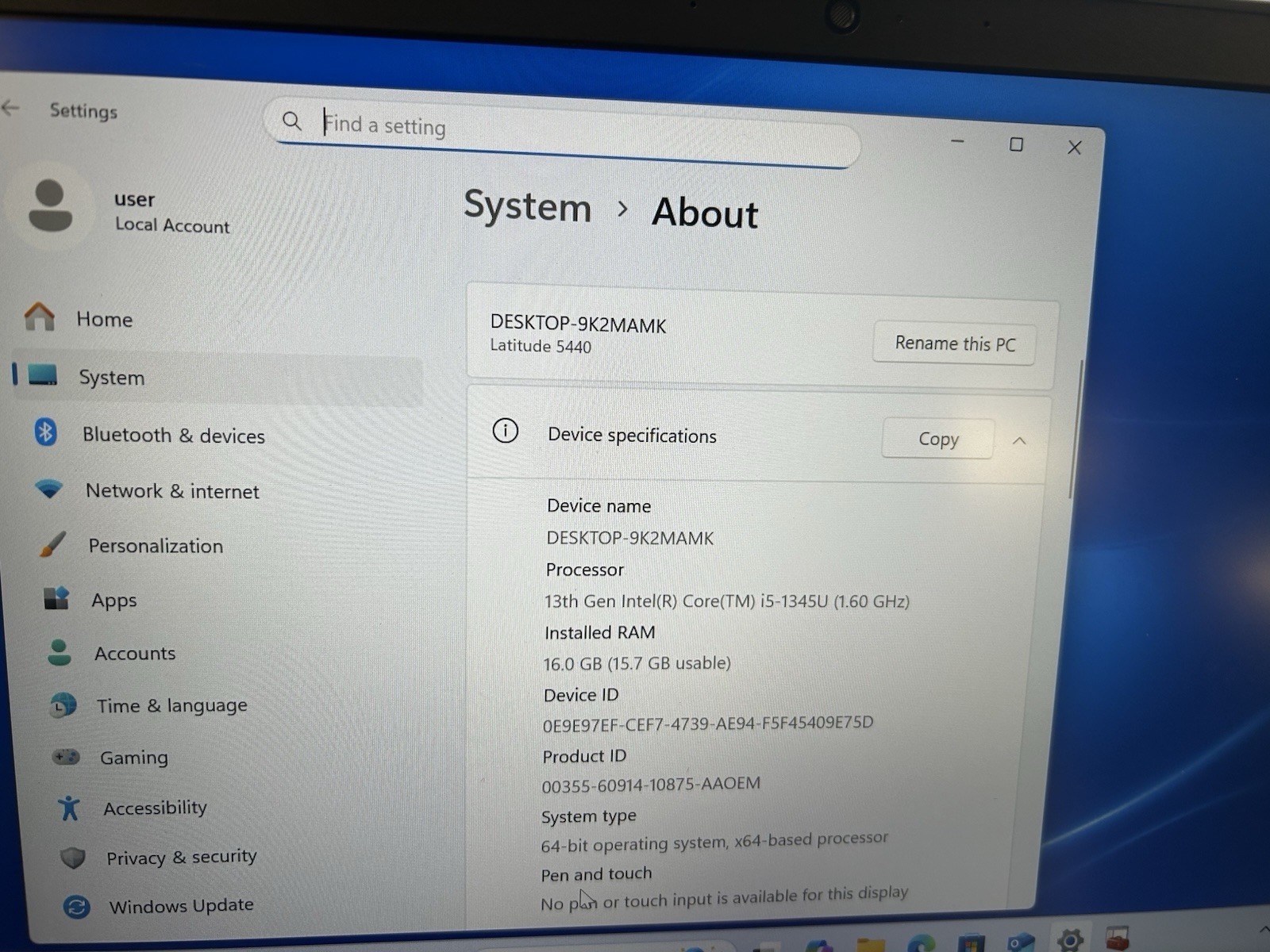Copy the device specifications
The width and height of the screenshot is (1270, 952).
[x=938, y=439]
